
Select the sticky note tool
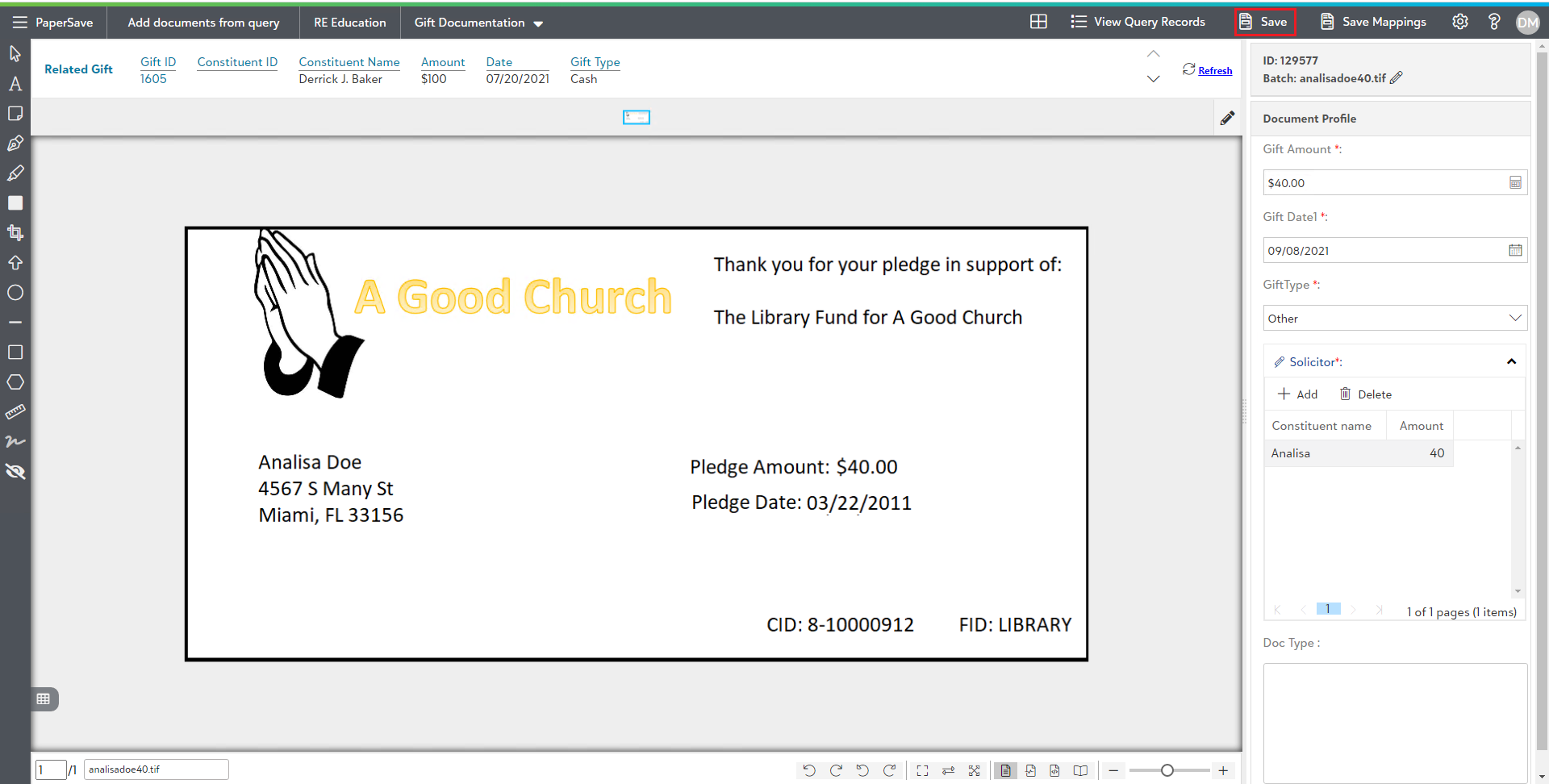pos(15,114)
